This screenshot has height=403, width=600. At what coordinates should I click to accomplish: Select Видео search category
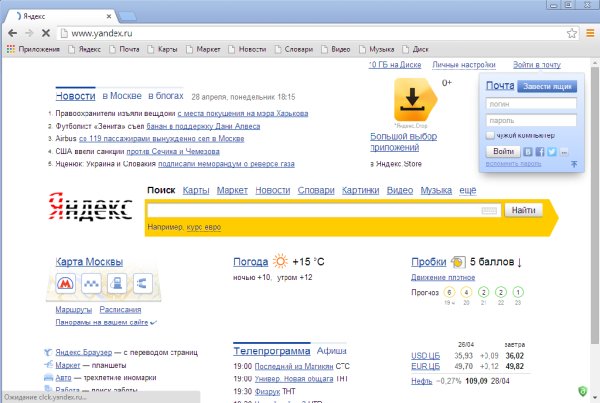pos(399,190)
